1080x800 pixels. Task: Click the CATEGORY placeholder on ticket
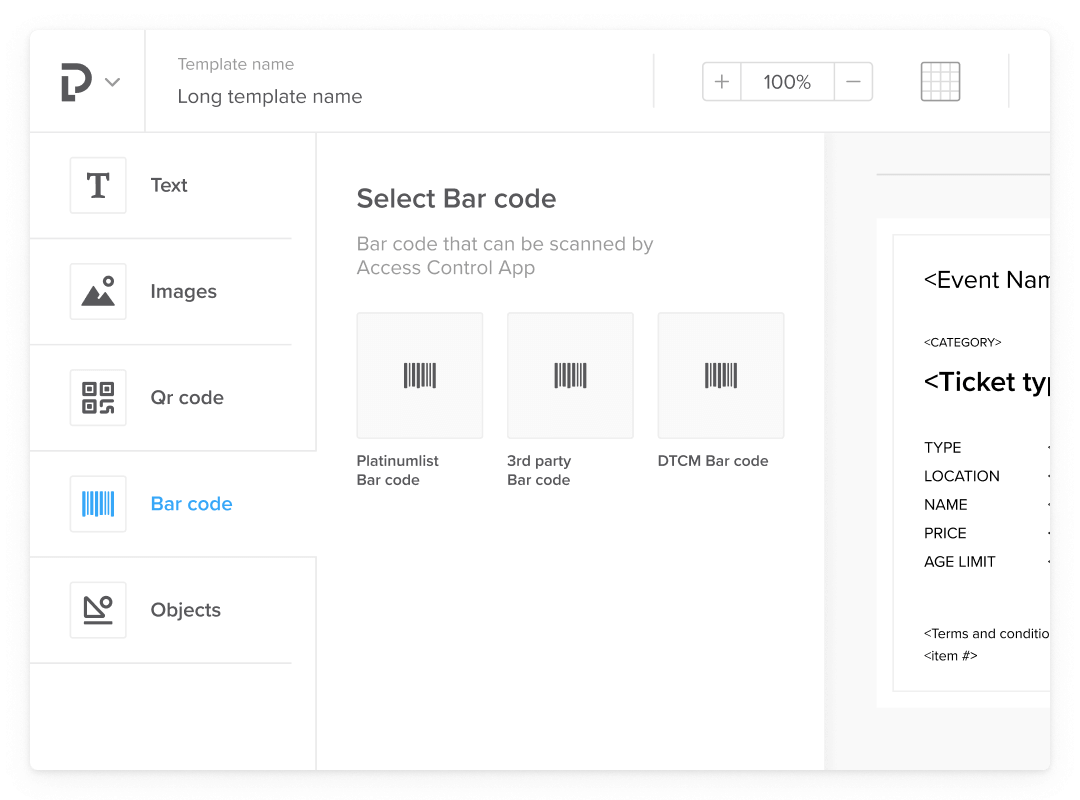962,342
